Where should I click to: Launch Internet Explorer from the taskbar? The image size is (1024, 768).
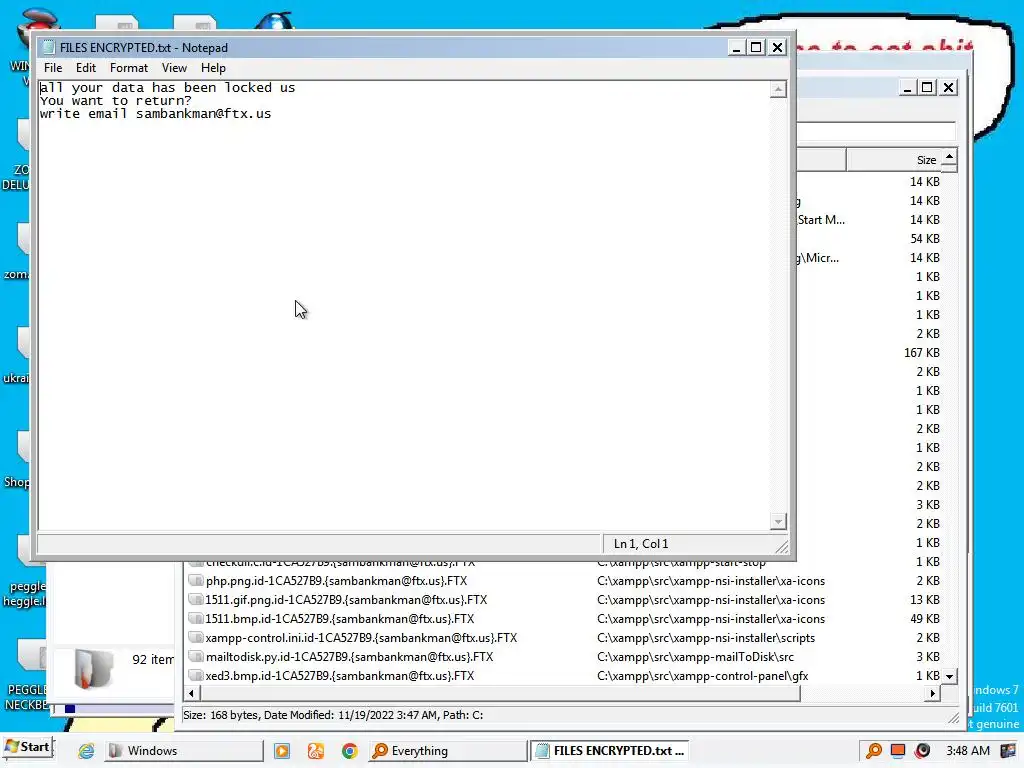86,751
